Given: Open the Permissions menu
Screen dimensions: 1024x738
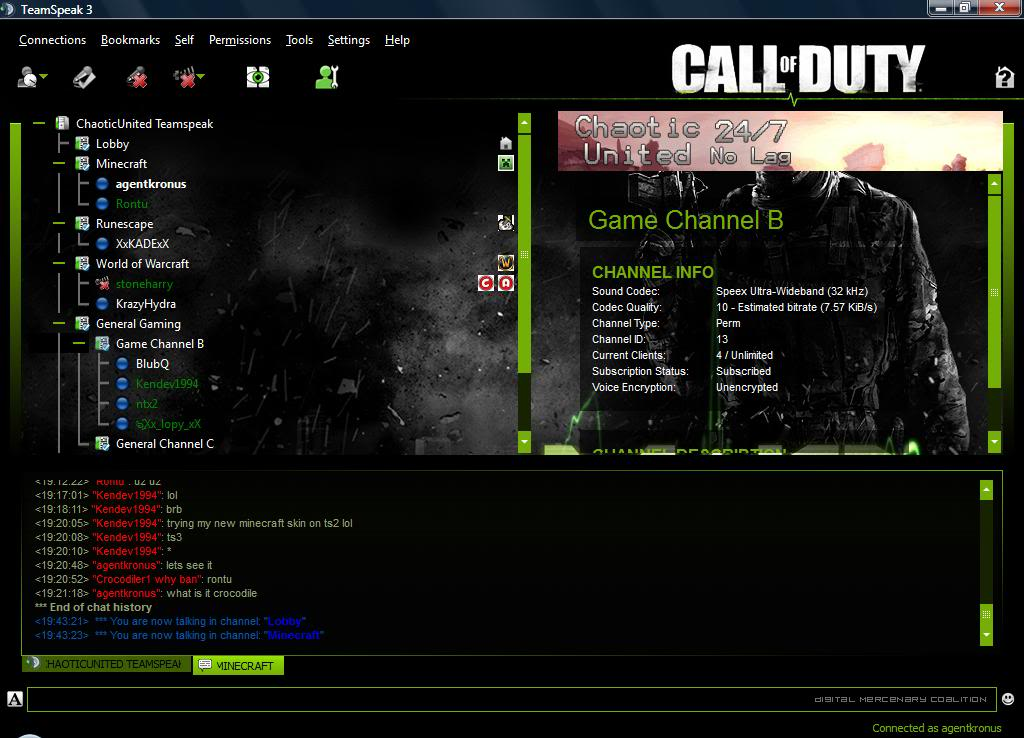Looking at the screenshot, I should coord(240,40).
